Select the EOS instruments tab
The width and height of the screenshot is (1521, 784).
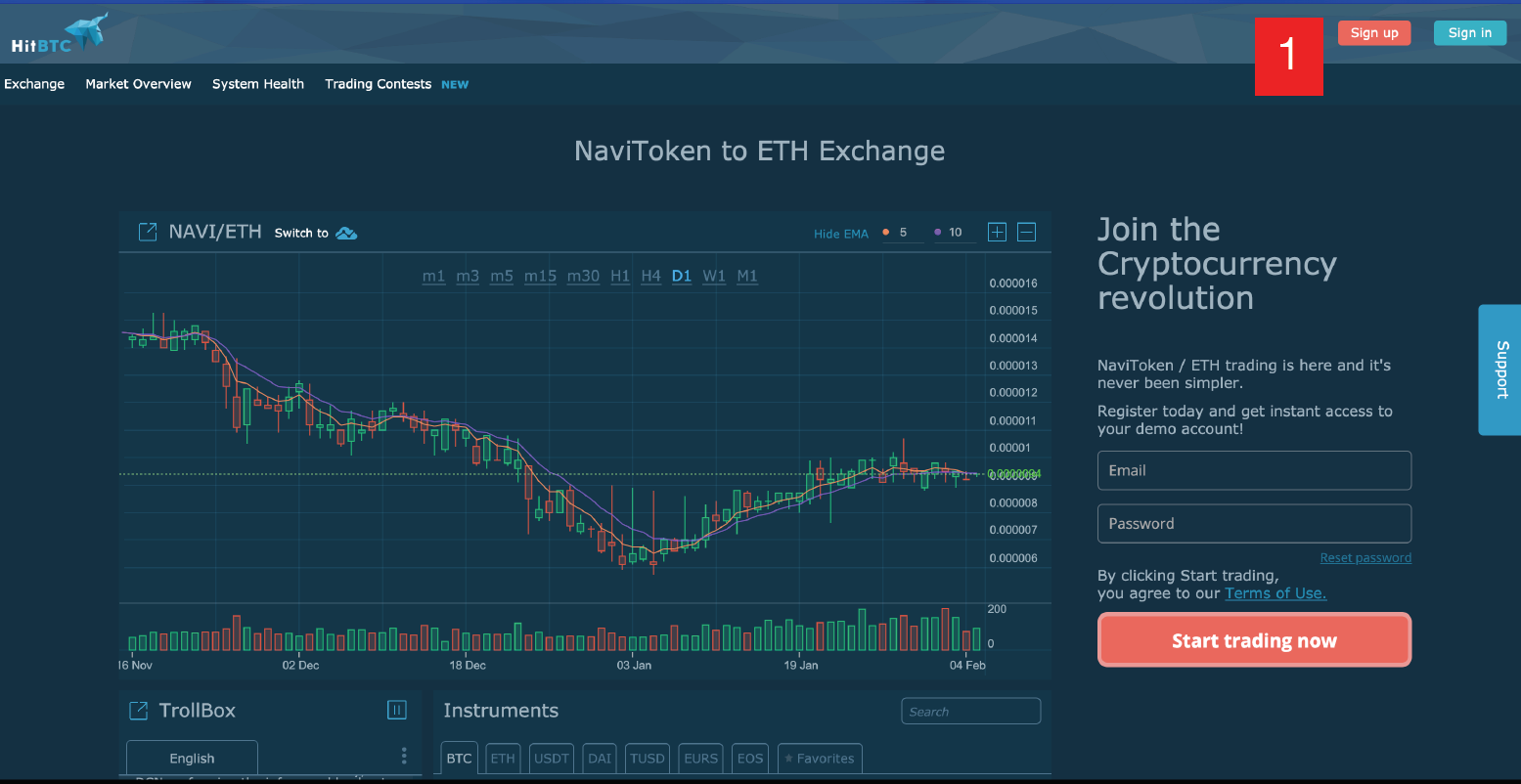[x=750, y=759]
